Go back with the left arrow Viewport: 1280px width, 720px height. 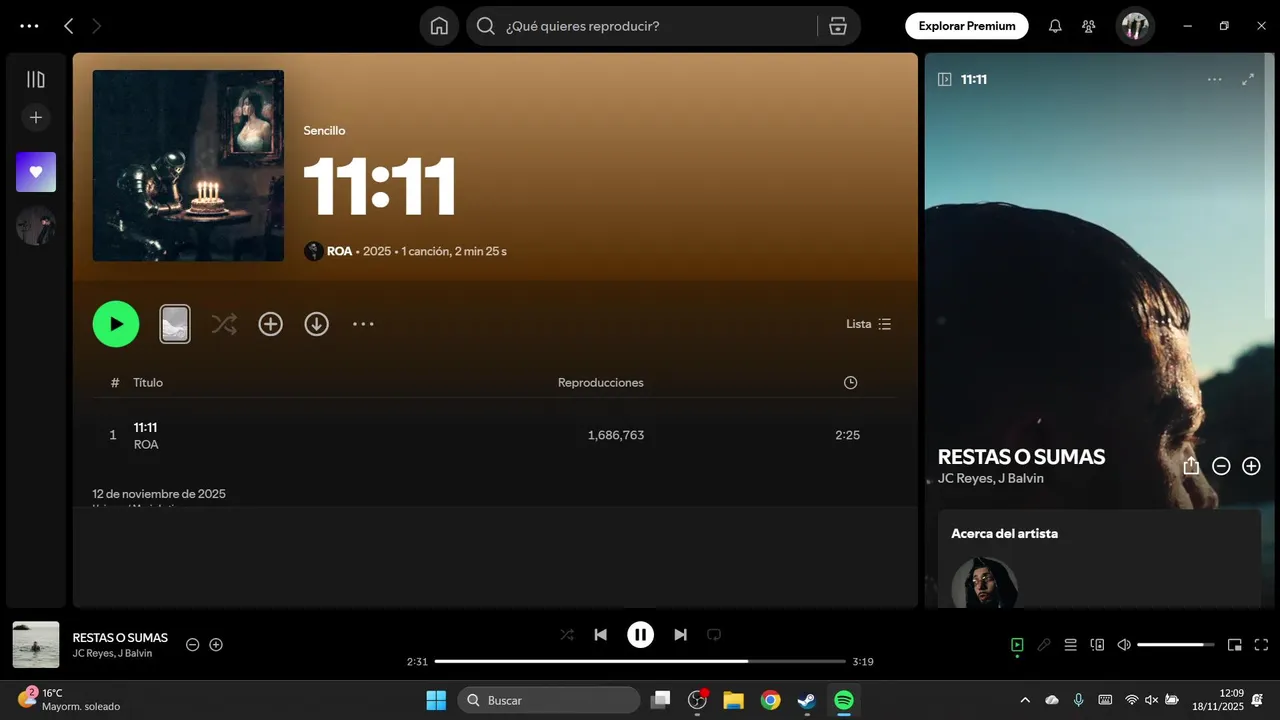(x=68, y=26)
